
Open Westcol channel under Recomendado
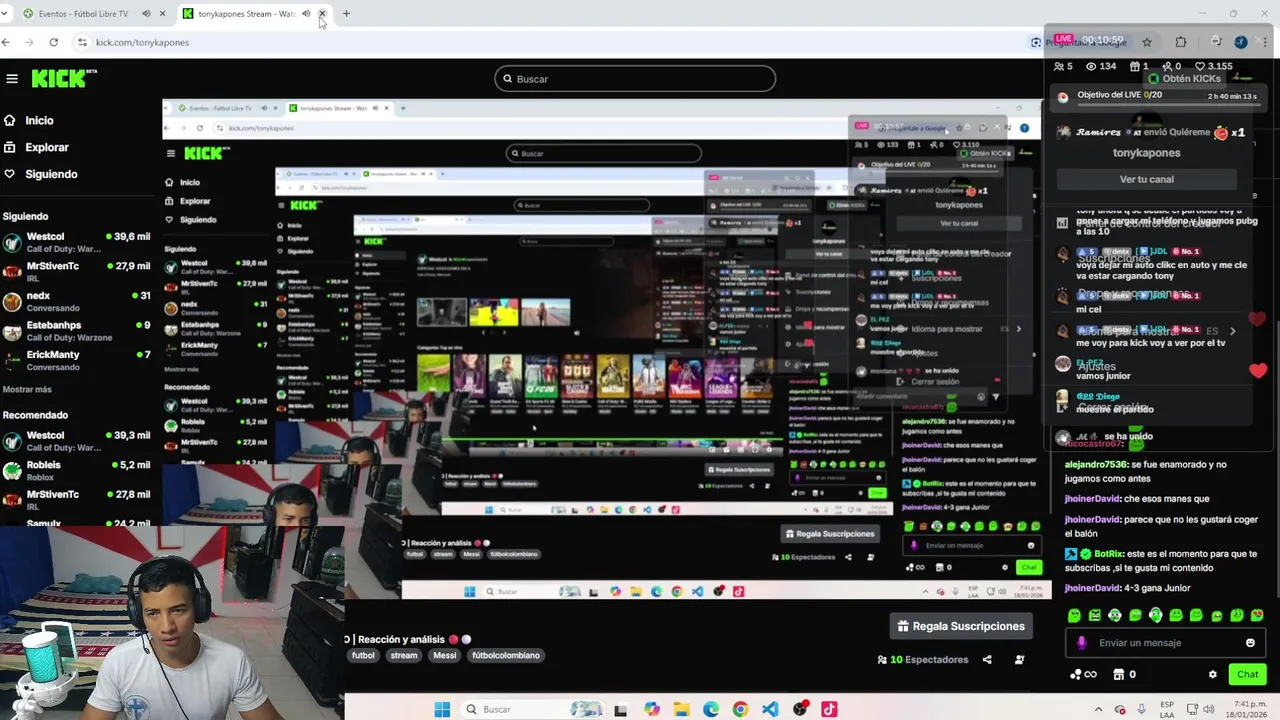(x=76, y=441)
